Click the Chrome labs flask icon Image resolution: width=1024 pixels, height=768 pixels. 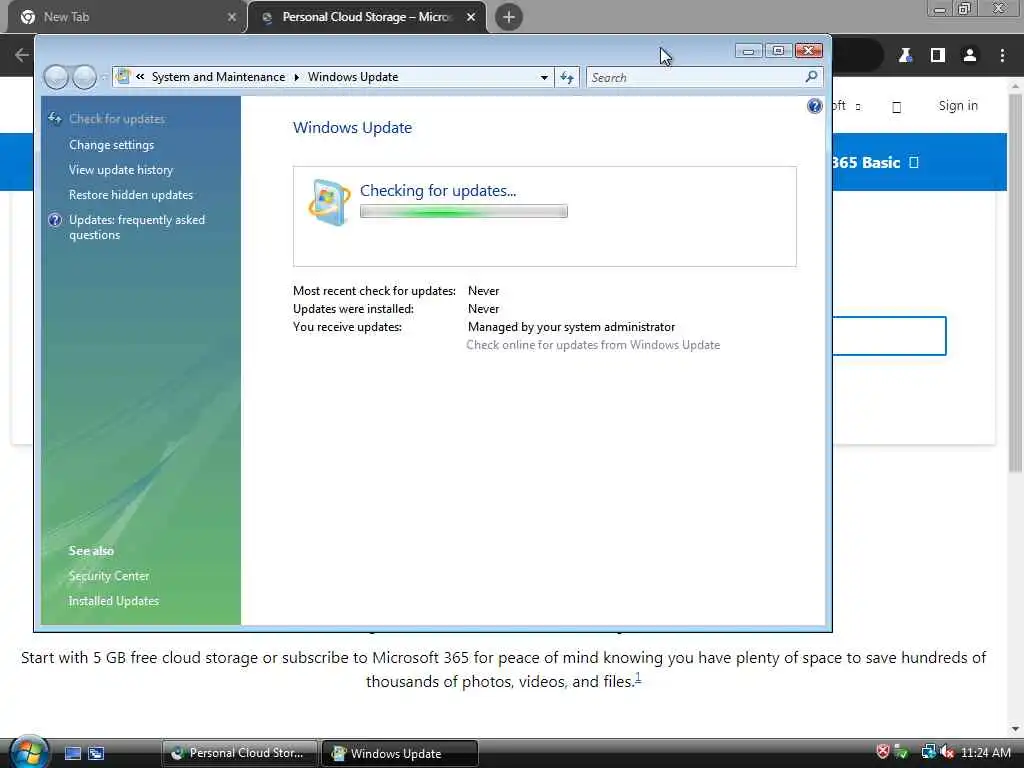(905, 56)
